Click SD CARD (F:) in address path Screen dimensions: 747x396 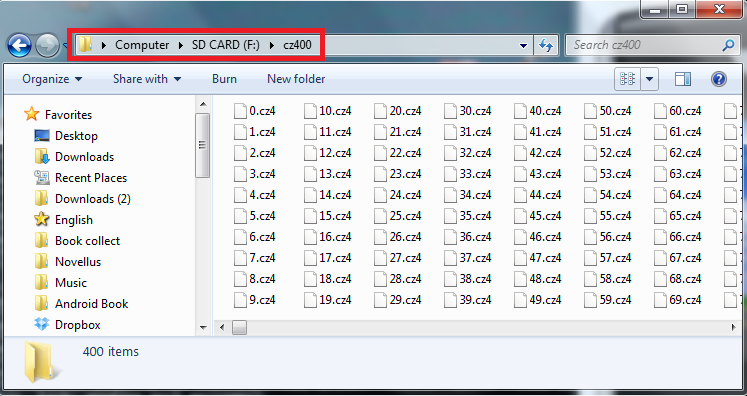225,45
